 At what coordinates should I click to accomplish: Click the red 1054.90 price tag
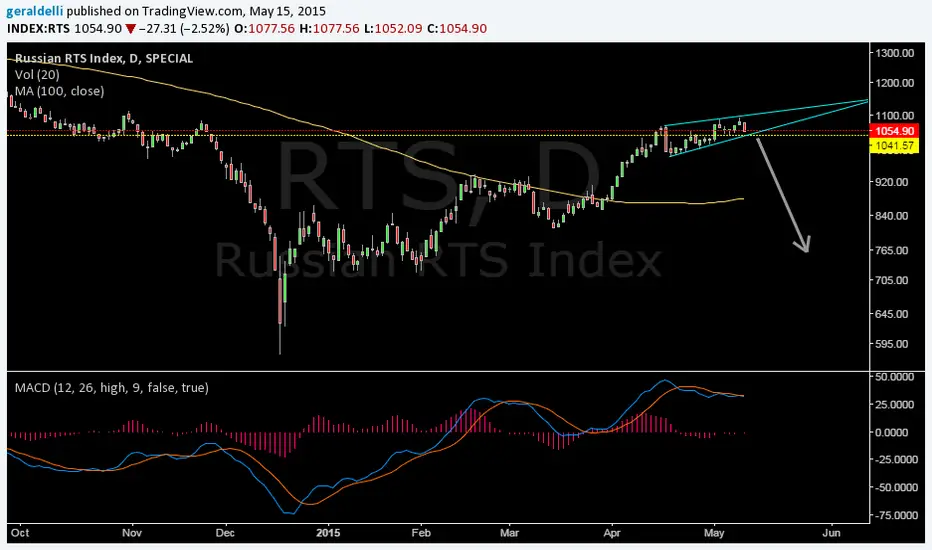tap(895, 131)
